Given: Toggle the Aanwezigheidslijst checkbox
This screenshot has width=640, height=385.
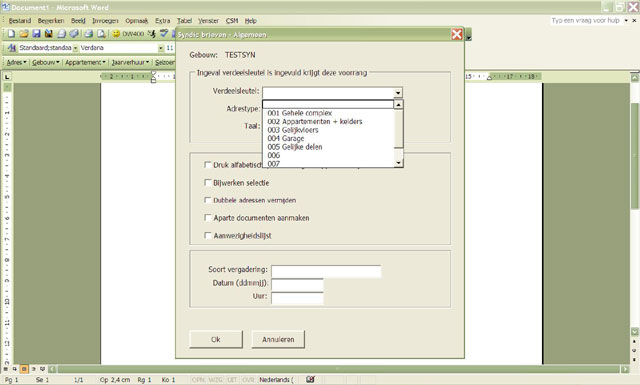Looking at the screenshot, I should (x=208, y=235).
